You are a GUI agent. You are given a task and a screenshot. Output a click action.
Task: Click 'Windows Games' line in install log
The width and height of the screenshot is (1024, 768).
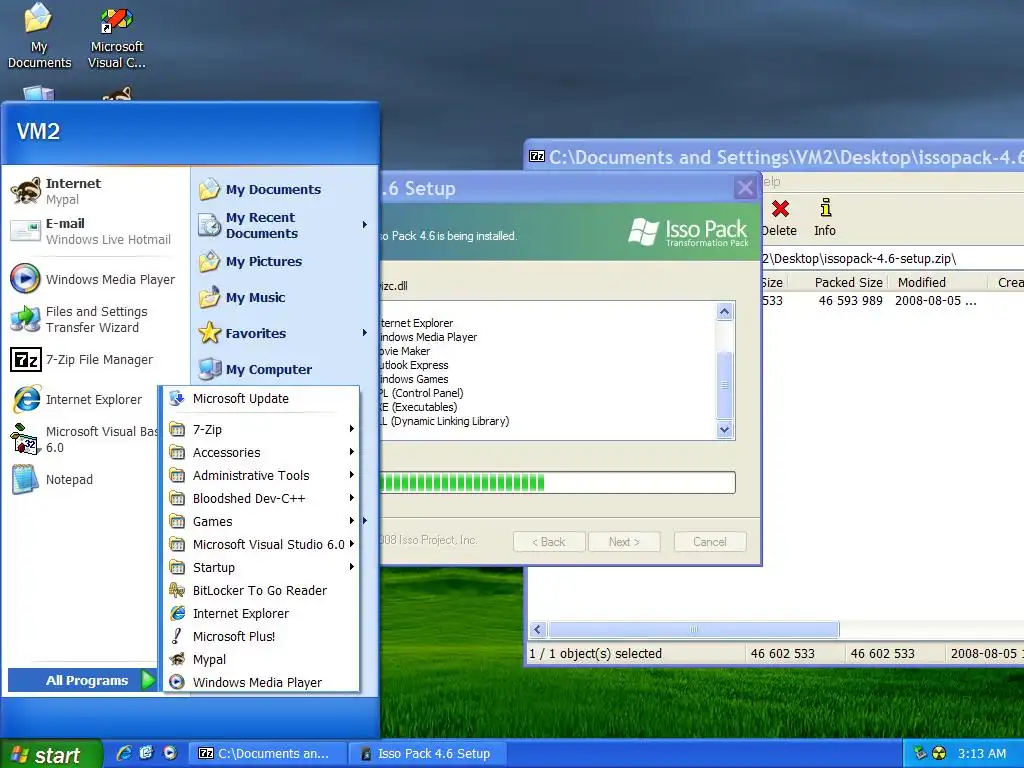coord(414,379)
